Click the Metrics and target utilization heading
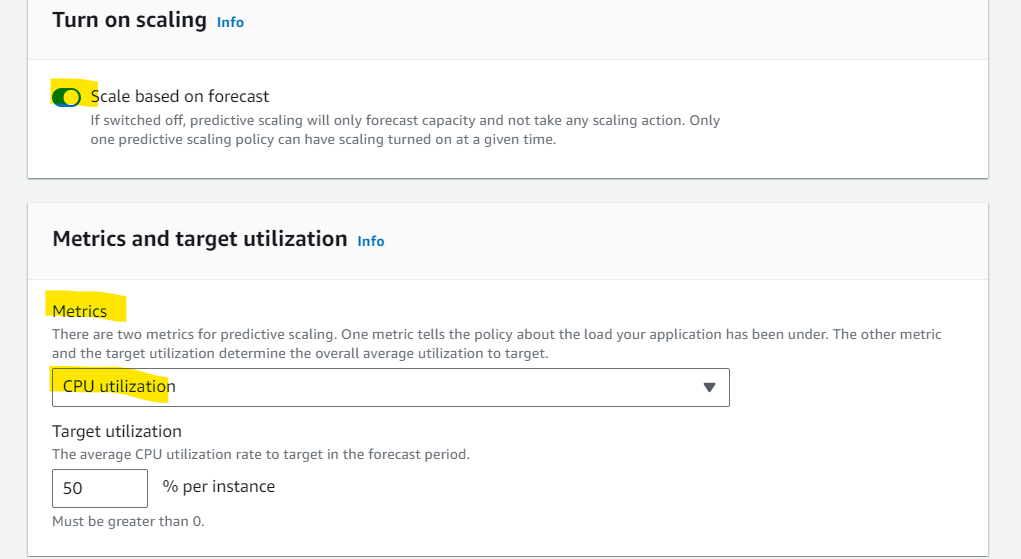1021x559 pixels. pos(200,239)
